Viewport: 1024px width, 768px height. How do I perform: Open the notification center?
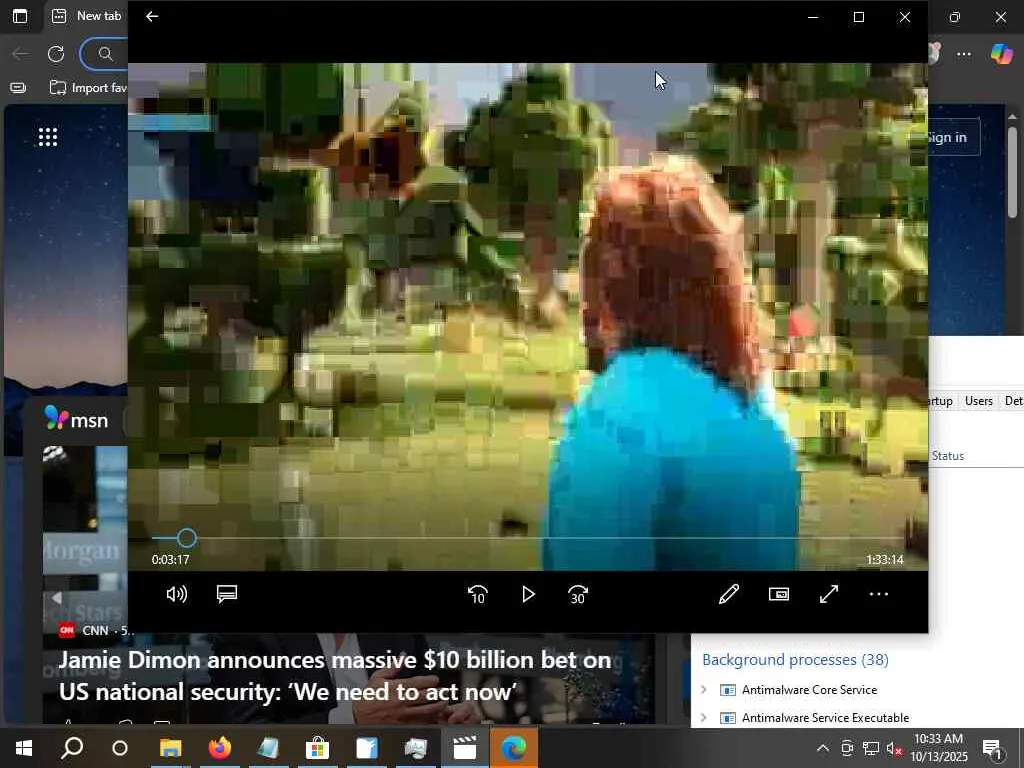point(992,748)
